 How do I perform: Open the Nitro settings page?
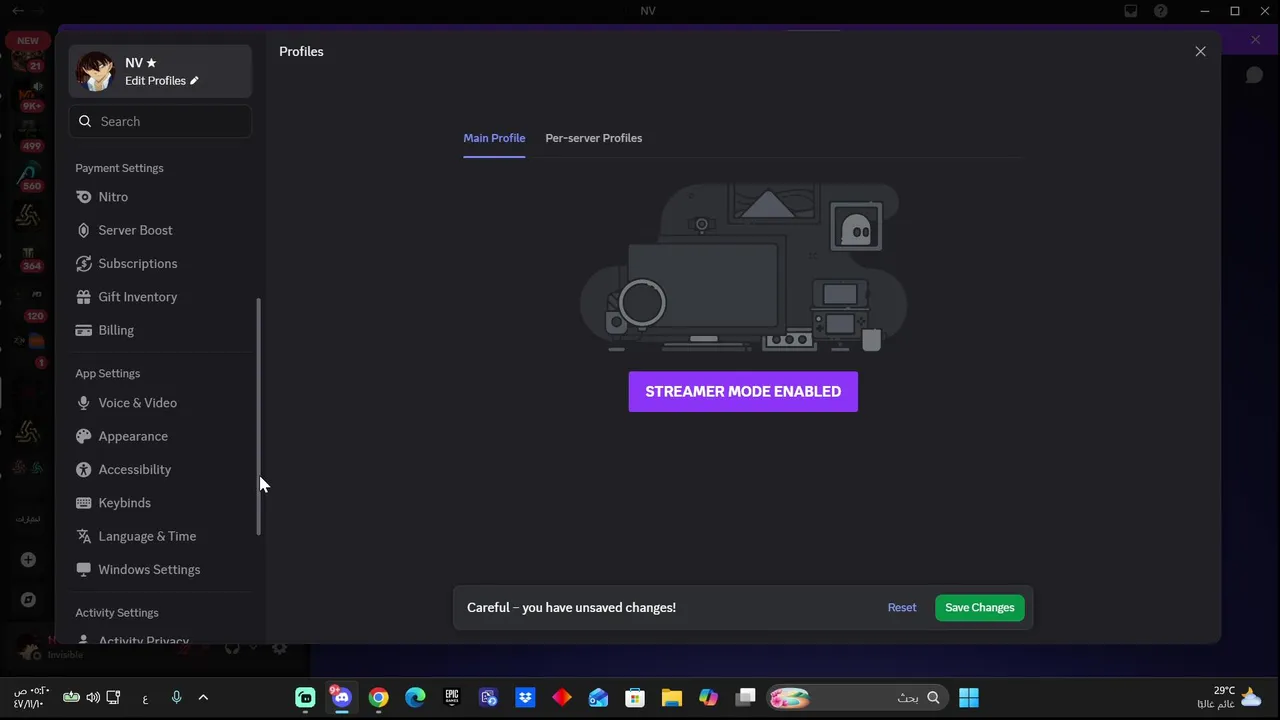coord(160,197)
